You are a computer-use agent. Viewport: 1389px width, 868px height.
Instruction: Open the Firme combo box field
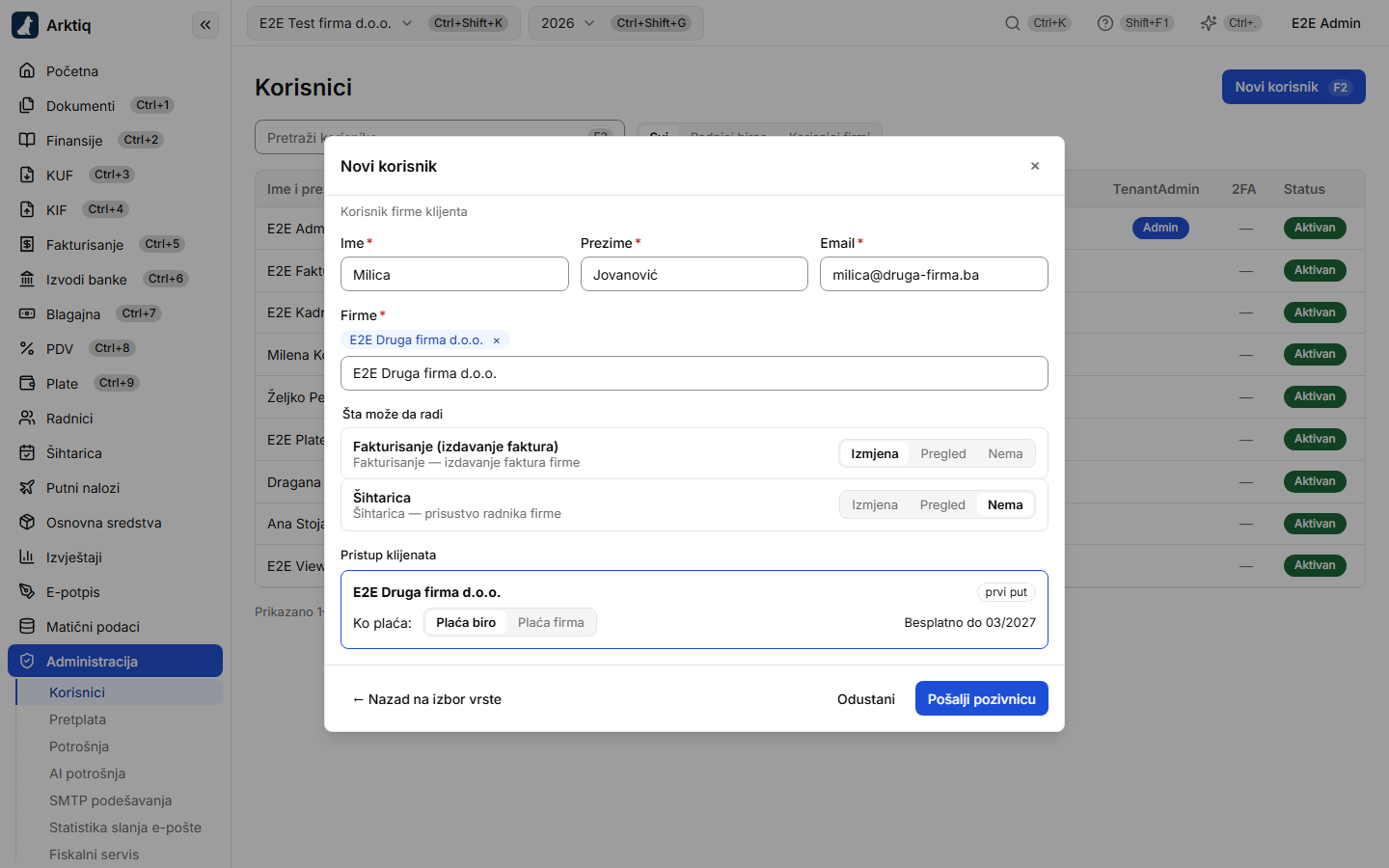coord(694,373)
